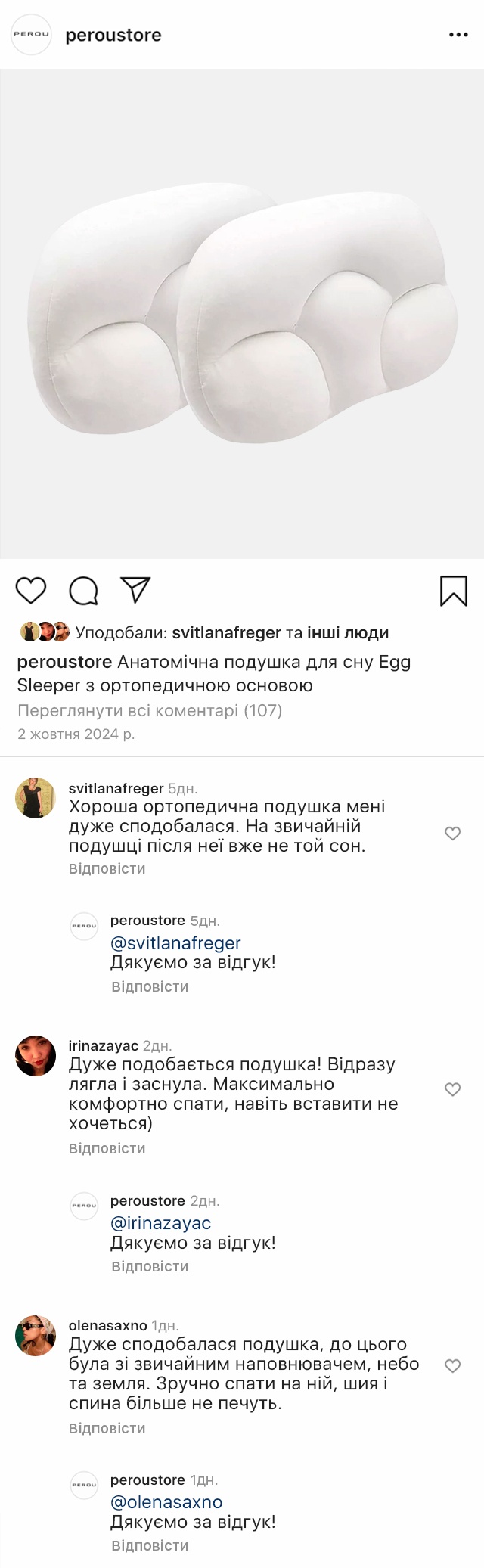Image resolution: width=484 pixels, height=1568 pixels.
Task: Expand all 107 comments
Action: (150, 710)
